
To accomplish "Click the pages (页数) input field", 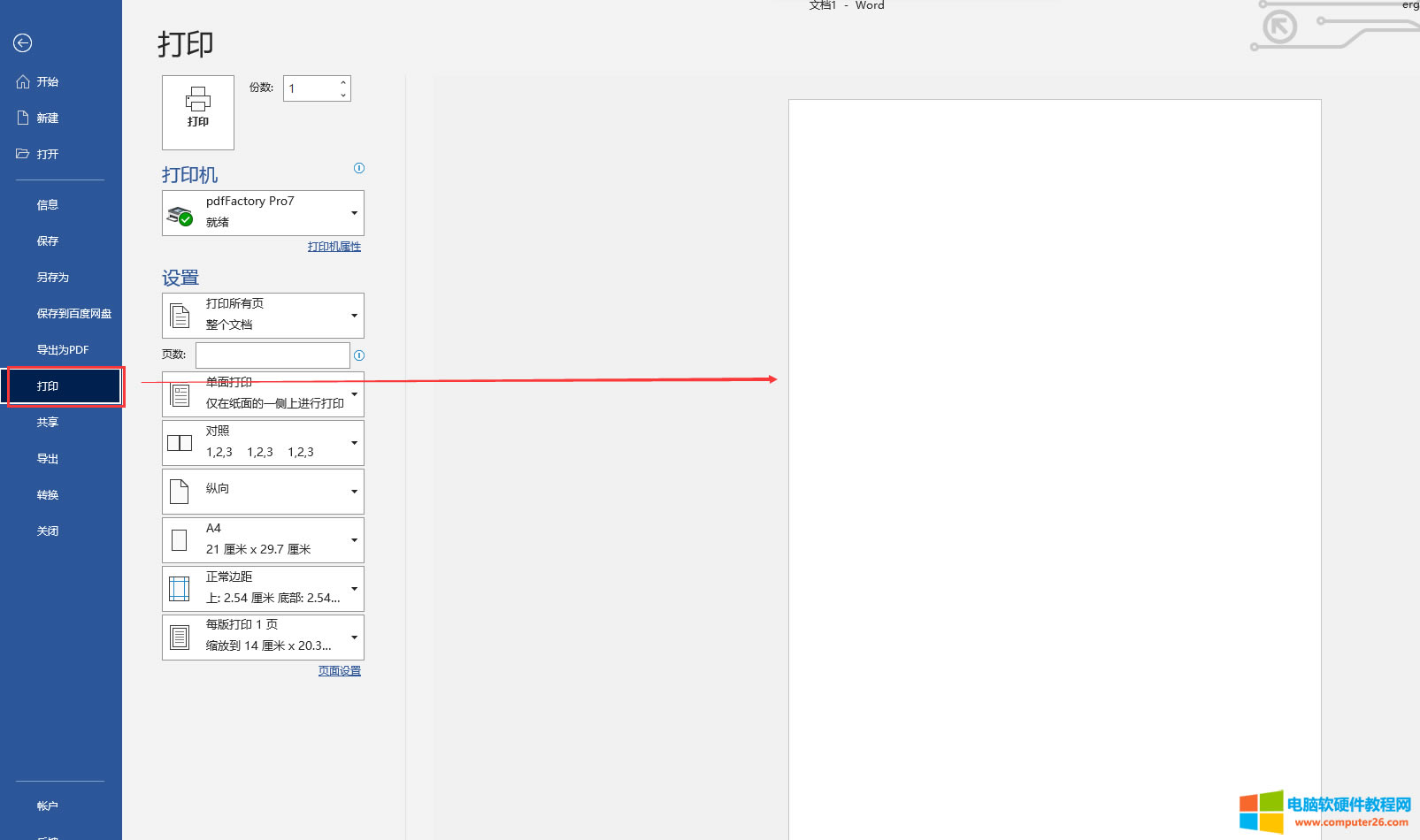I will [x=272, y=355].
